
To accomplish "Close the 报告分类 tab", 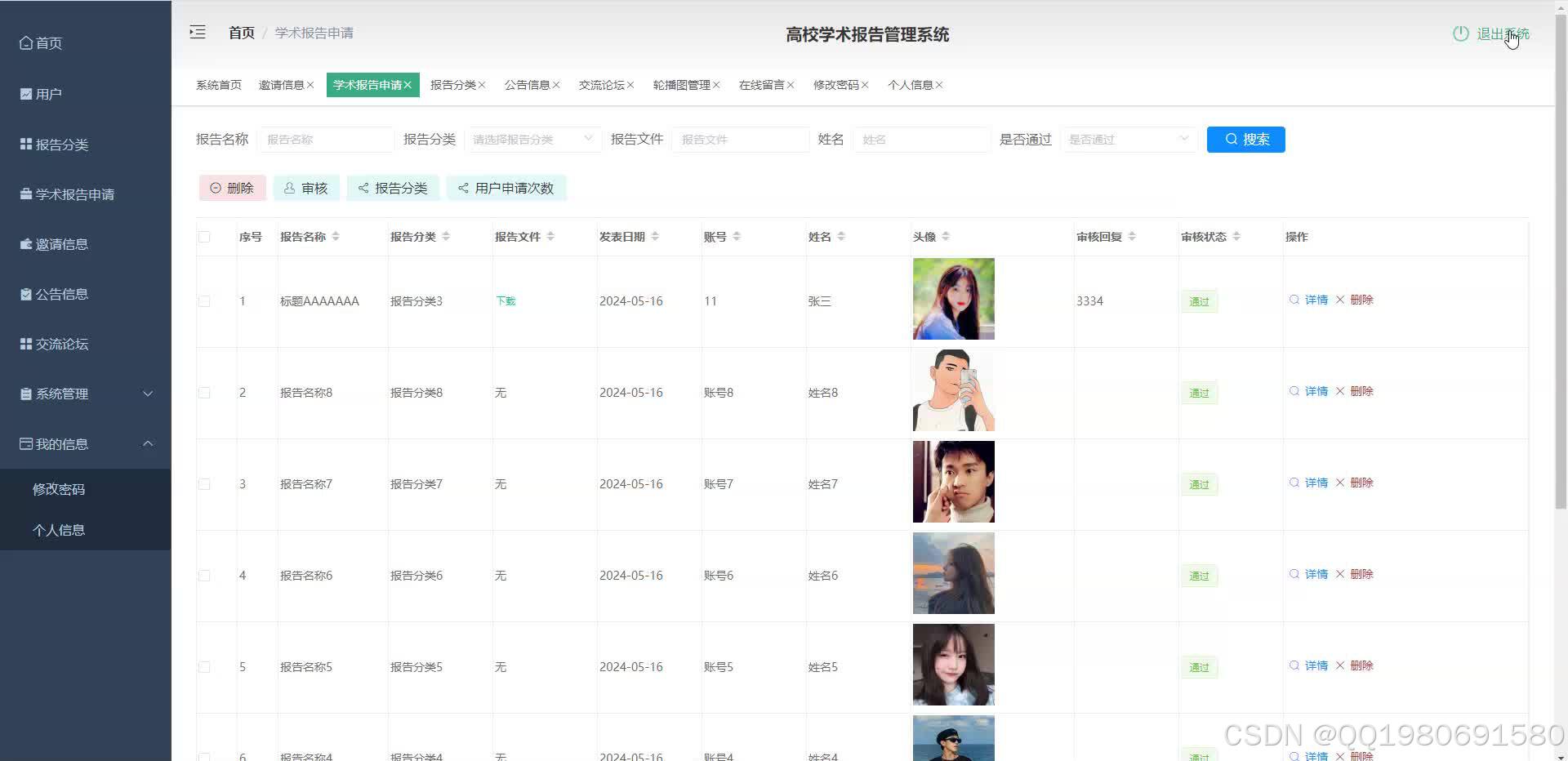I will click(483, 84).
